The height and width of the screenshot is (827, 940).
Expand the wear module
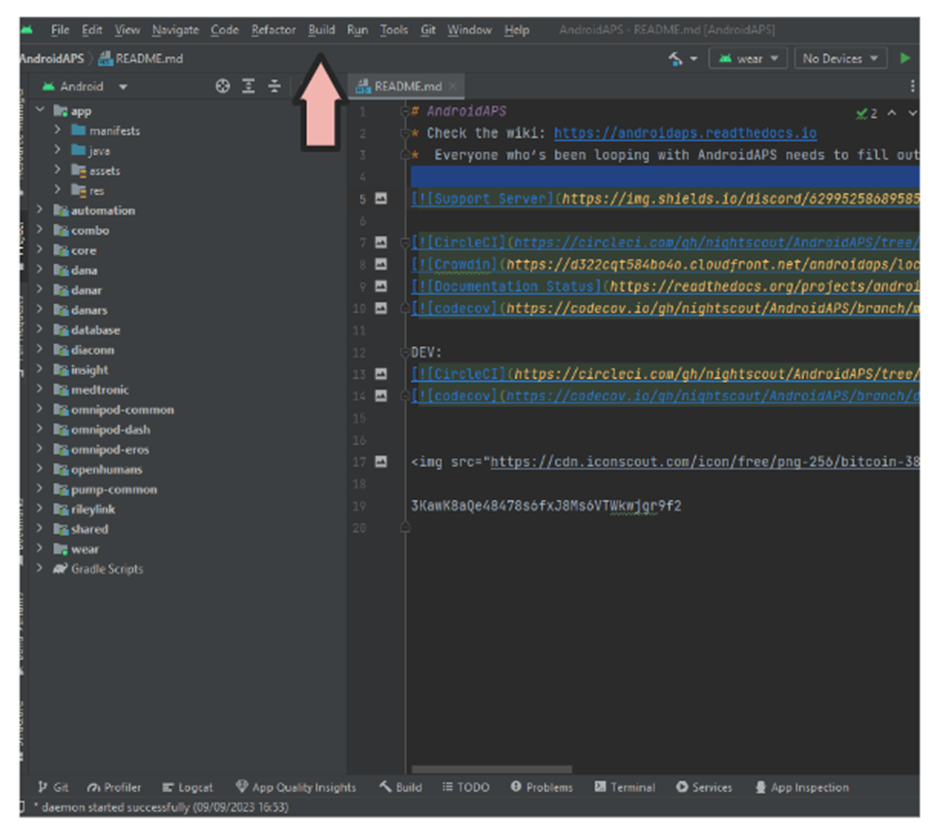[x=40, y=548]
